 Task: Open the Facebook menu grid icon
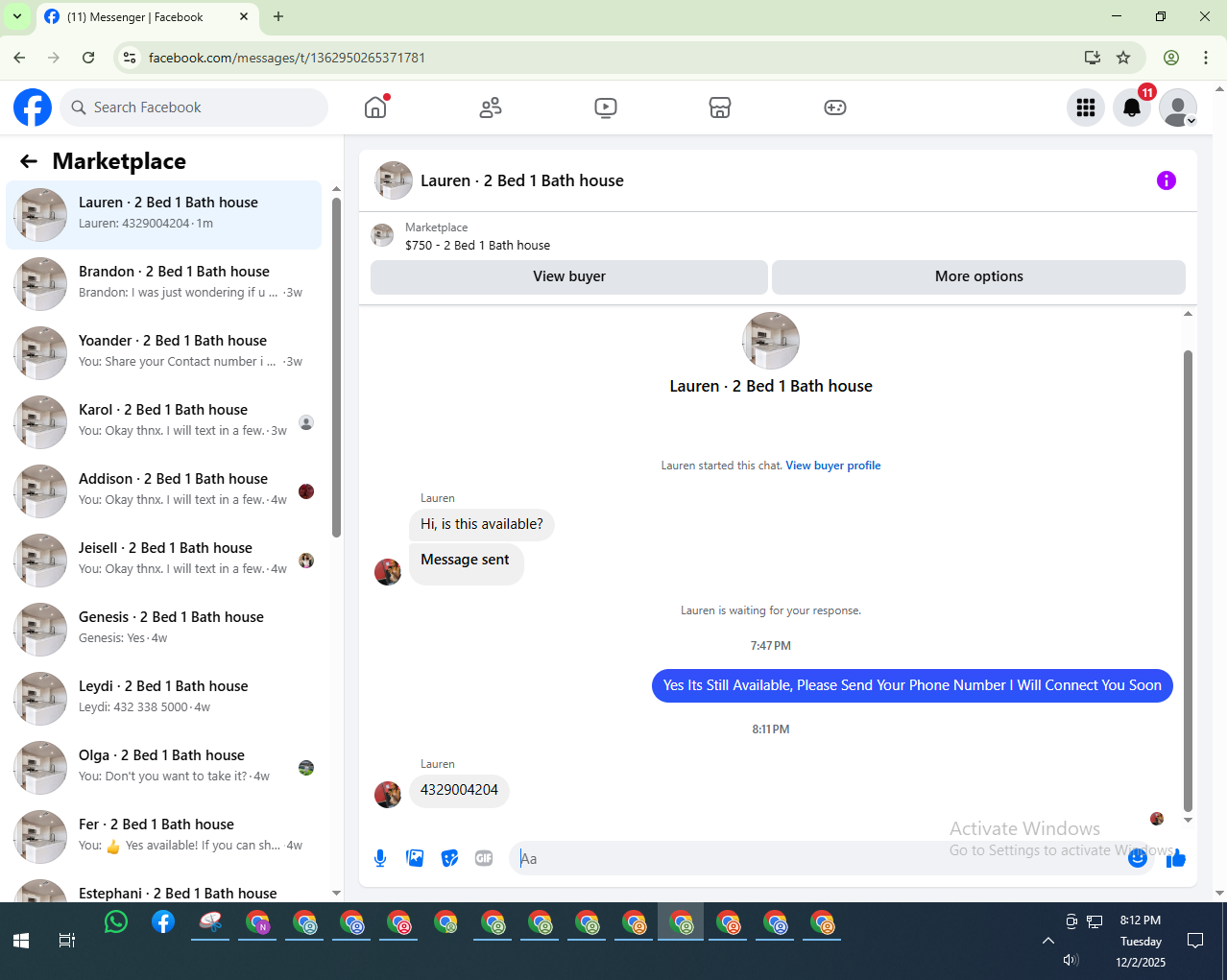[x=1086, y=108]
